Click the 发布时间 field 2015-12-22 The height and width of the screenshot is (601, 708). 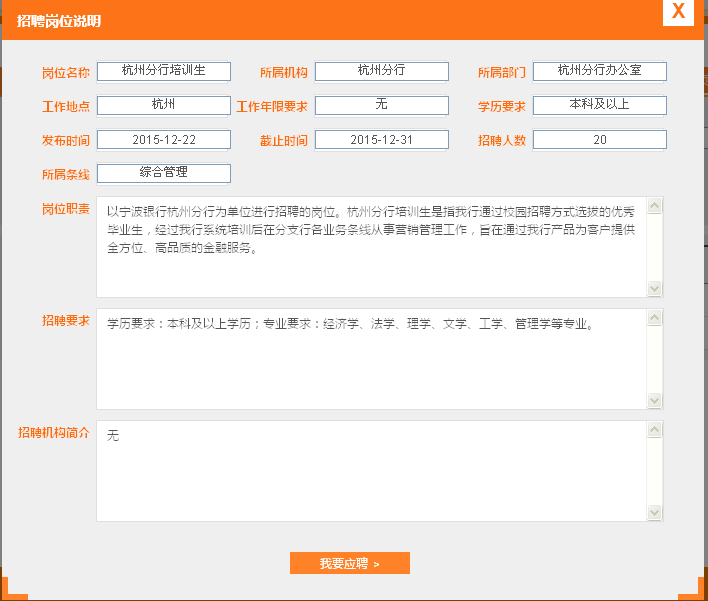click(x=164, y=140)
